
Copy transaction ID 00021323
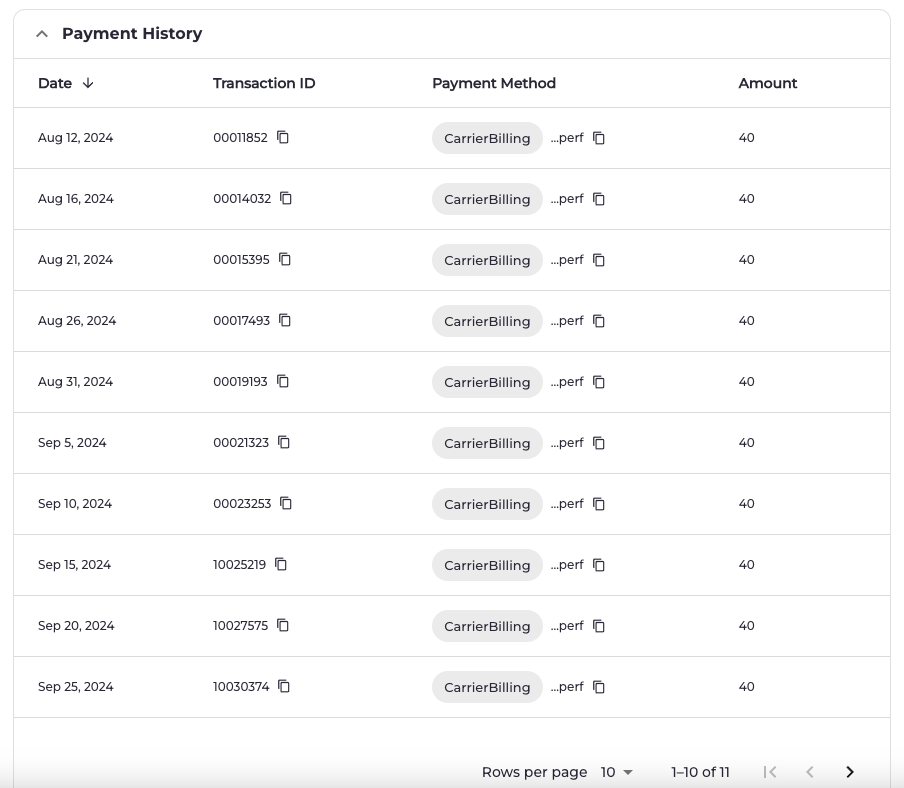[284, 442]
